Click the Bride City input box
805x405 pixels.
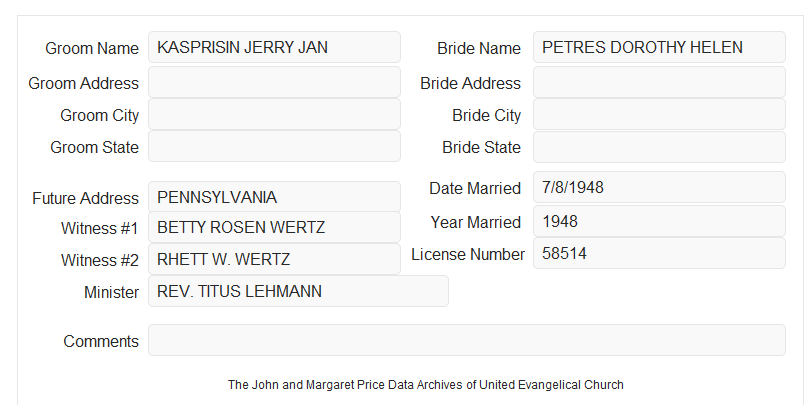tap(659, 114)
